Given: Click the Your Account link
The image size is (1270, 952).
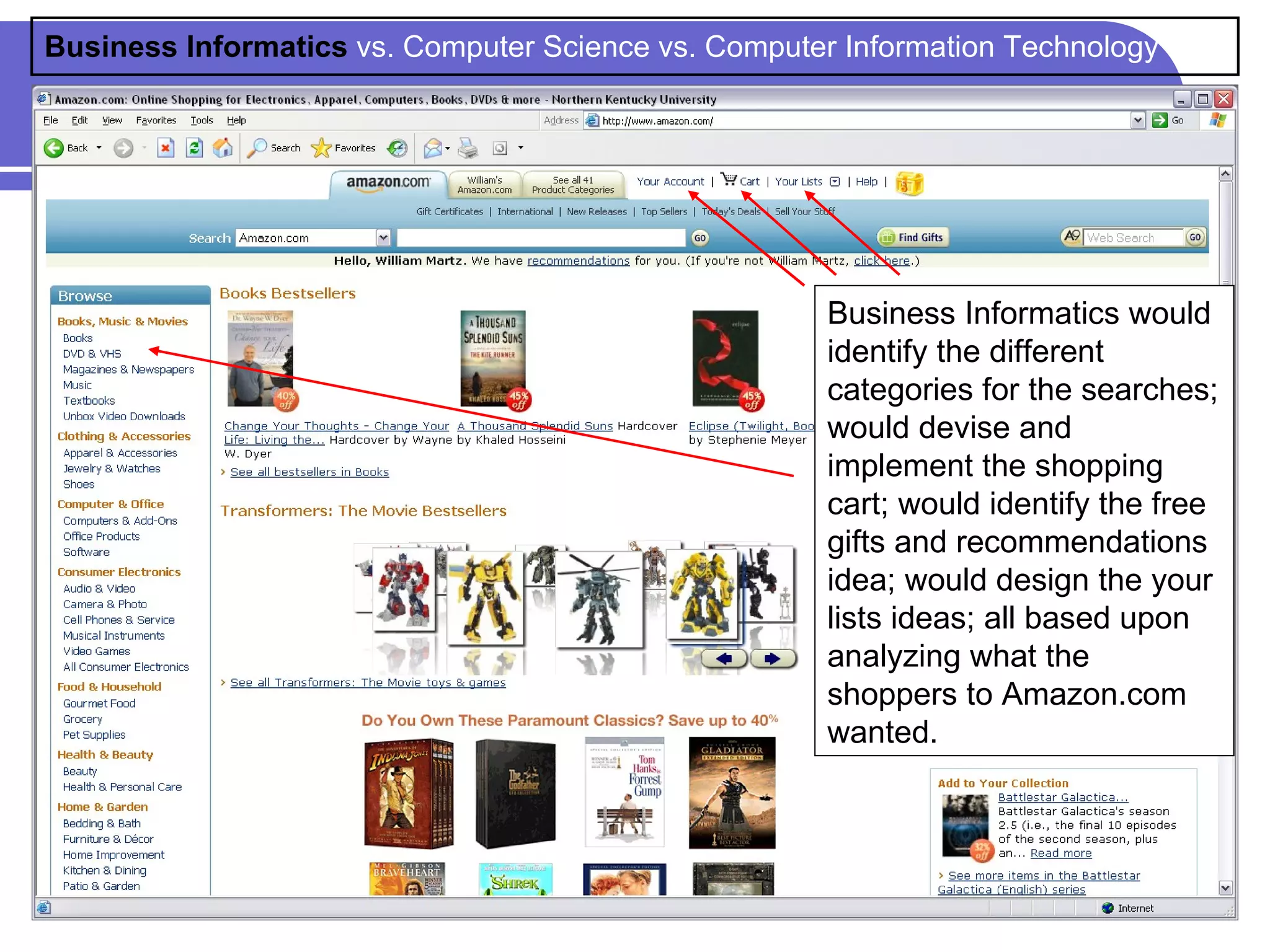Looking at the screenshot, I should coord(670,182).
